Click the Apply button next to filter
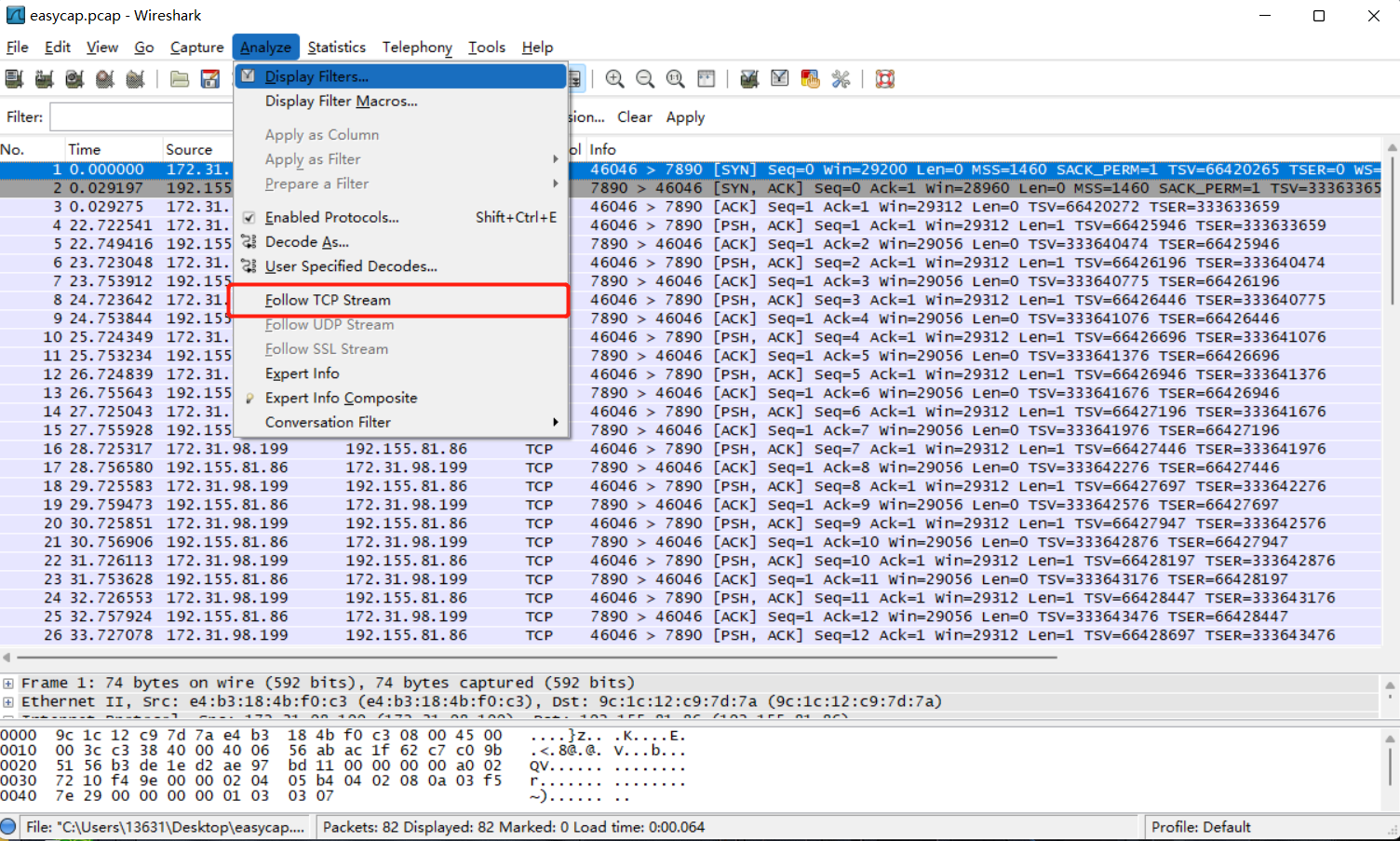This screenshot has height=841, width=1400. tap(685, 117)
